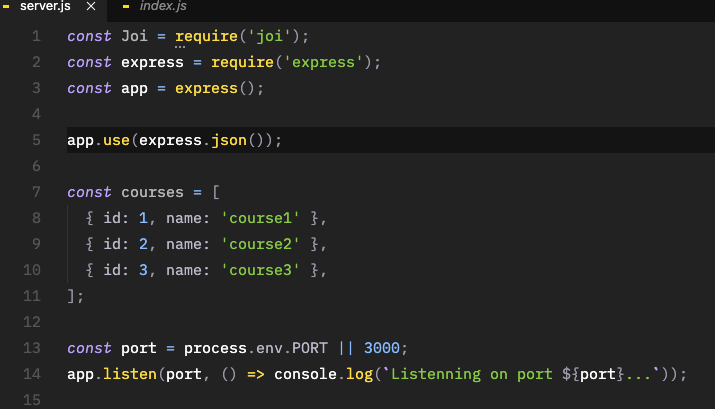Screen dimensions: 715x409
Task: Click id value 2 on line 9
Action: click(143, 244)
